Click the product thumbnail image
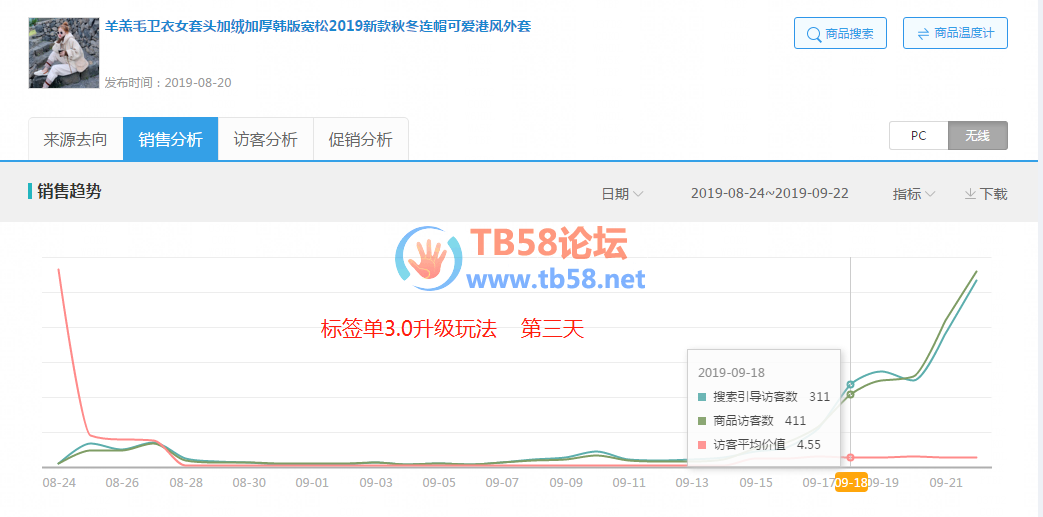Image resolution: width=1043 pixels, height=517 pixels. 64,52
